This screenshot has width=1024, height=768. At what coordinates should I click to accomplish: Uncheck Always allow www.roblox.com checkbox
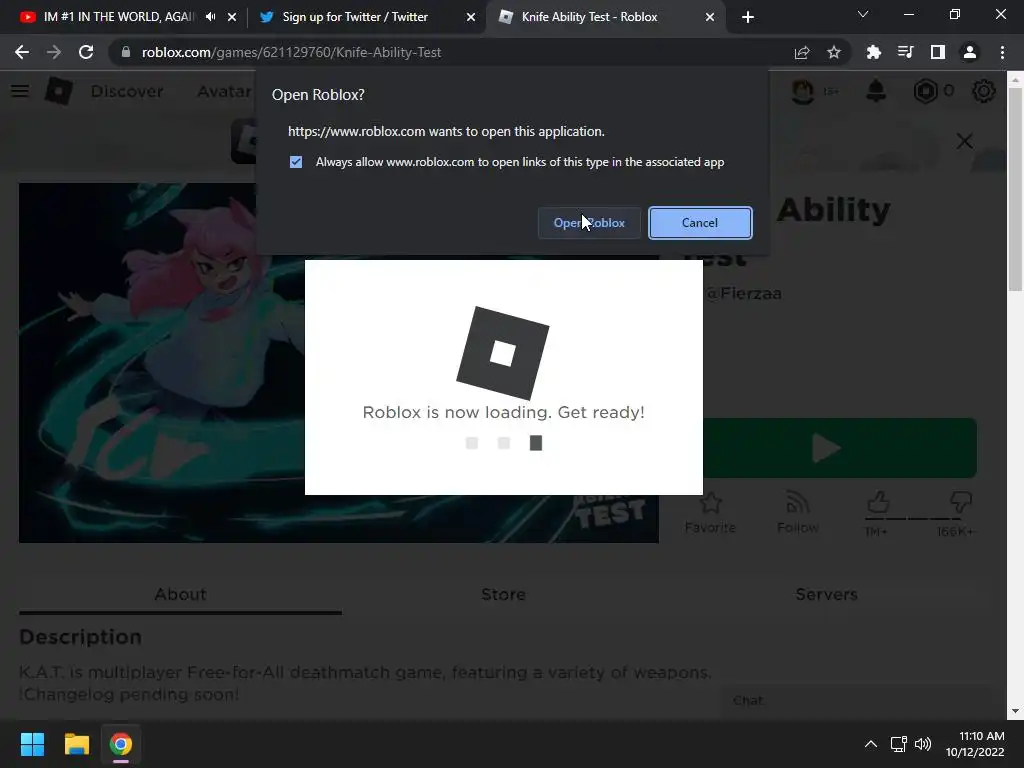(x=296, y=162)
